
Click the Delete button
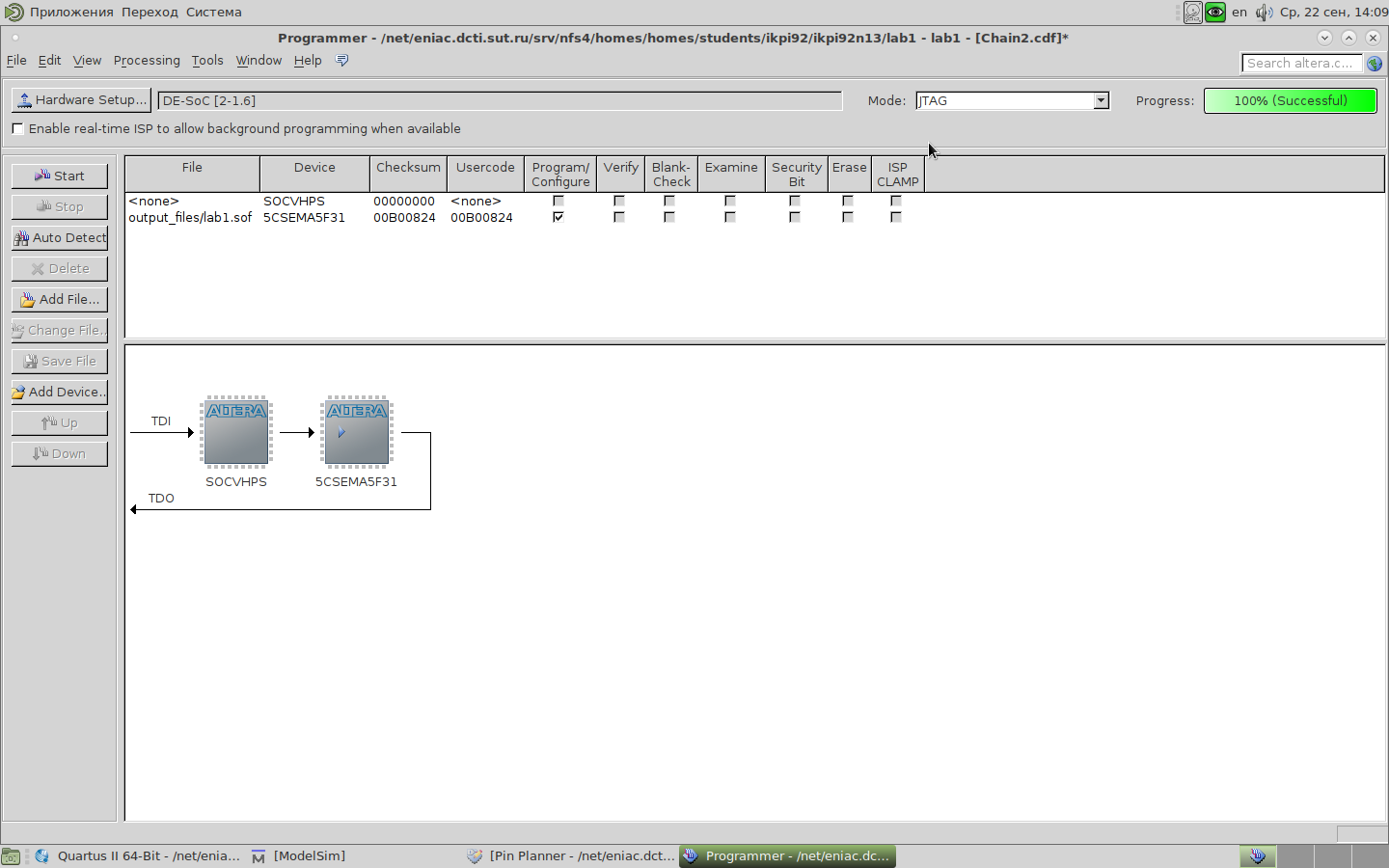[59, 268]
